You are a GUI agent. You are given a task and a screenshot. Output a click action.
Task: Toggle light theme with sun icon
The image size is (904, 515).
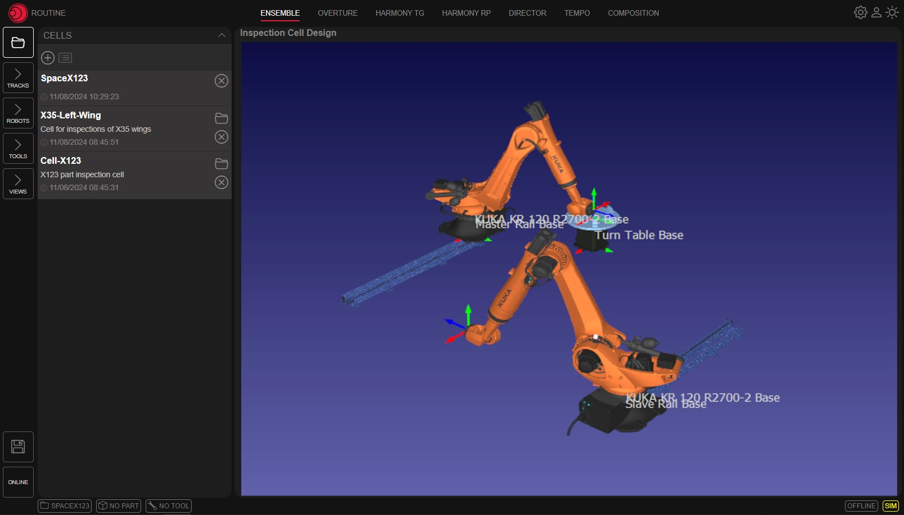[x=892, y=13]
